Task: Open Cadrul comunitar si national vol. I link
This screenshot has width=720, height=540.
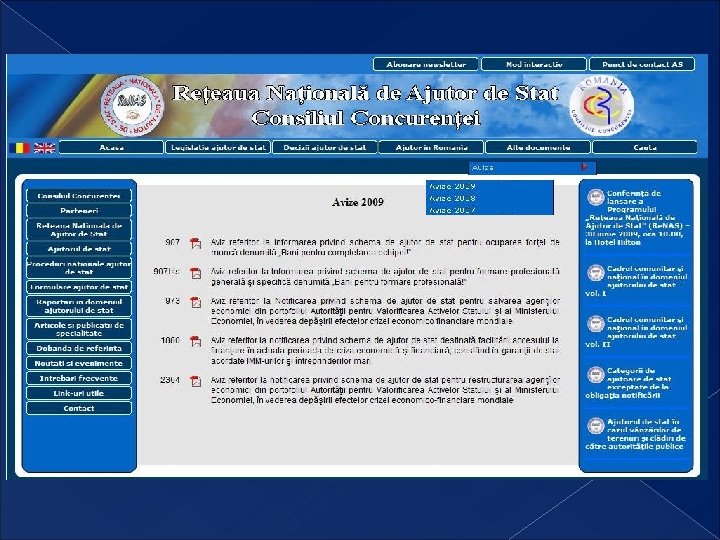Action: coord(637,281)
